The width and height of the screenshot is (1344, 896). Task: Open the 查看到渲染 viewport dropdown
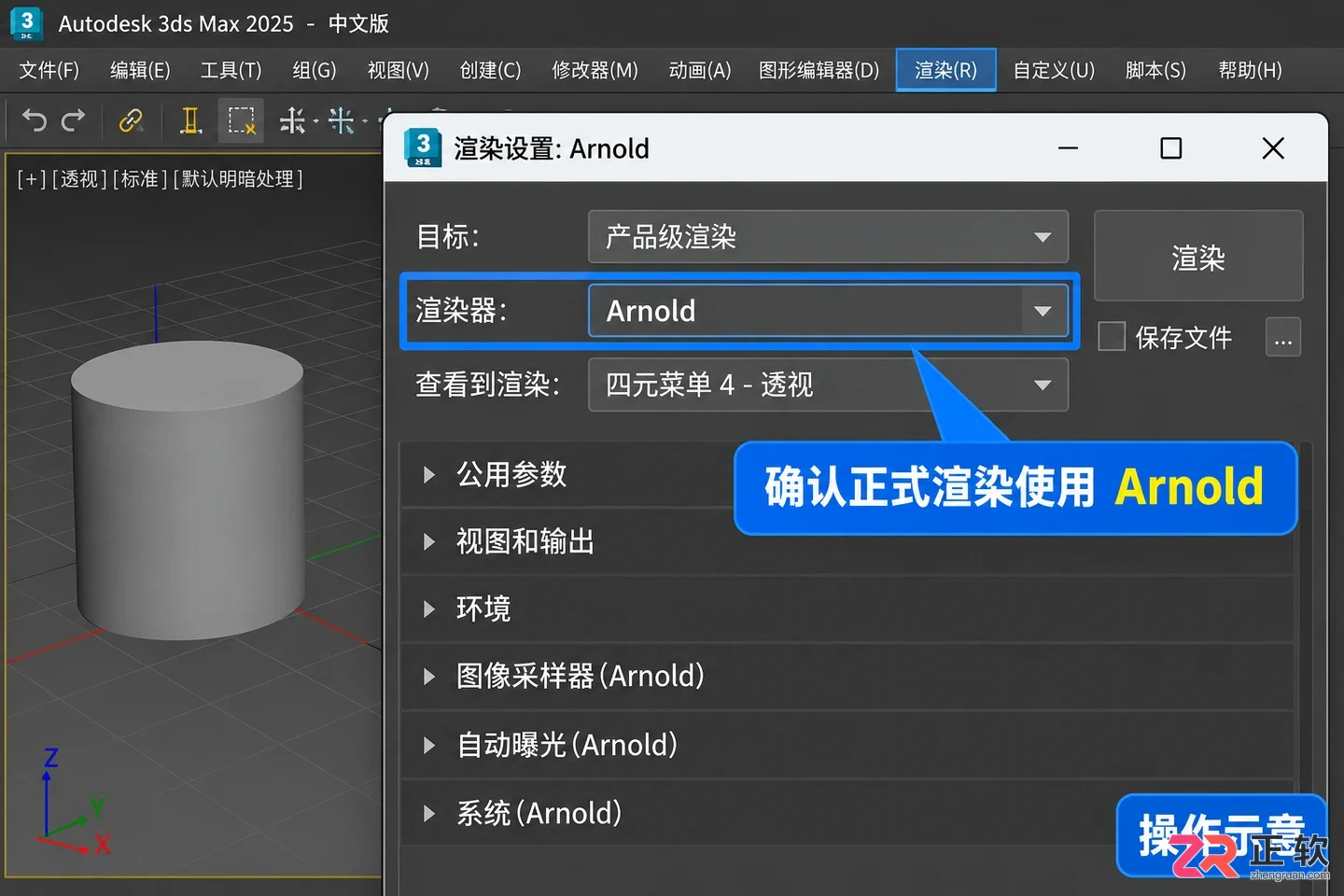(x=828, y=385)
